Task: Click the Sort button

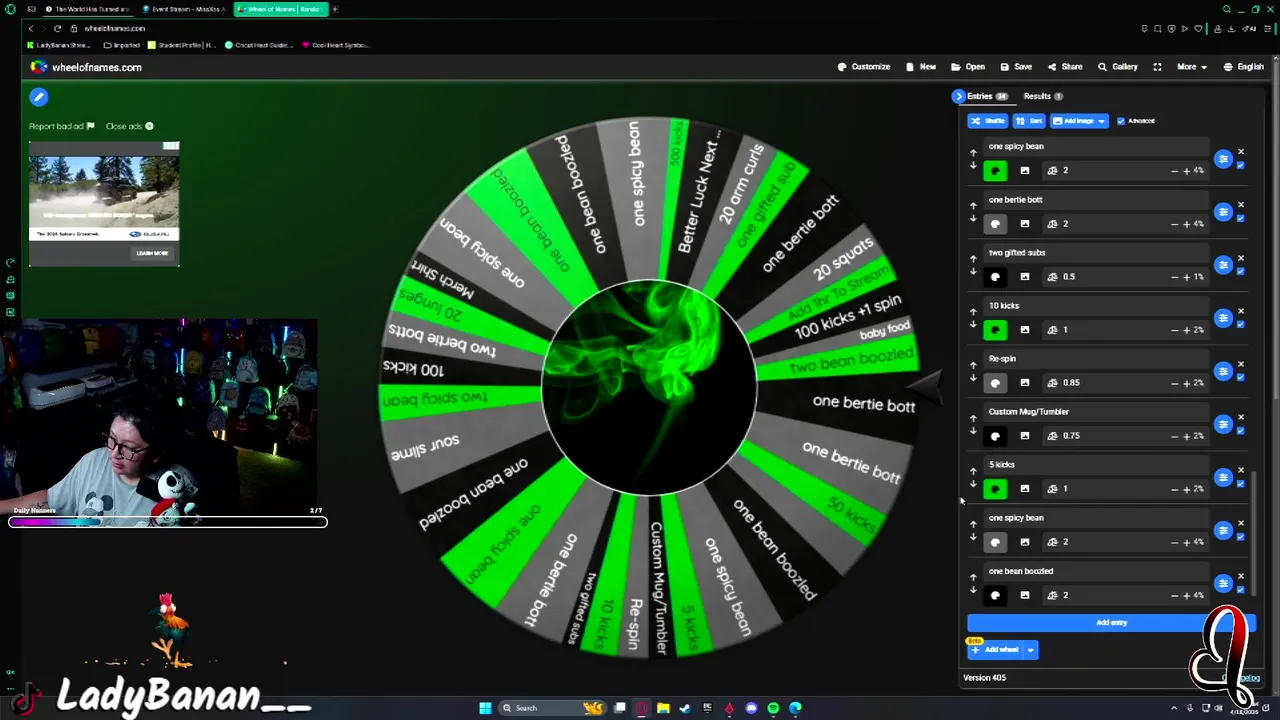Action: coord(1029,121)
